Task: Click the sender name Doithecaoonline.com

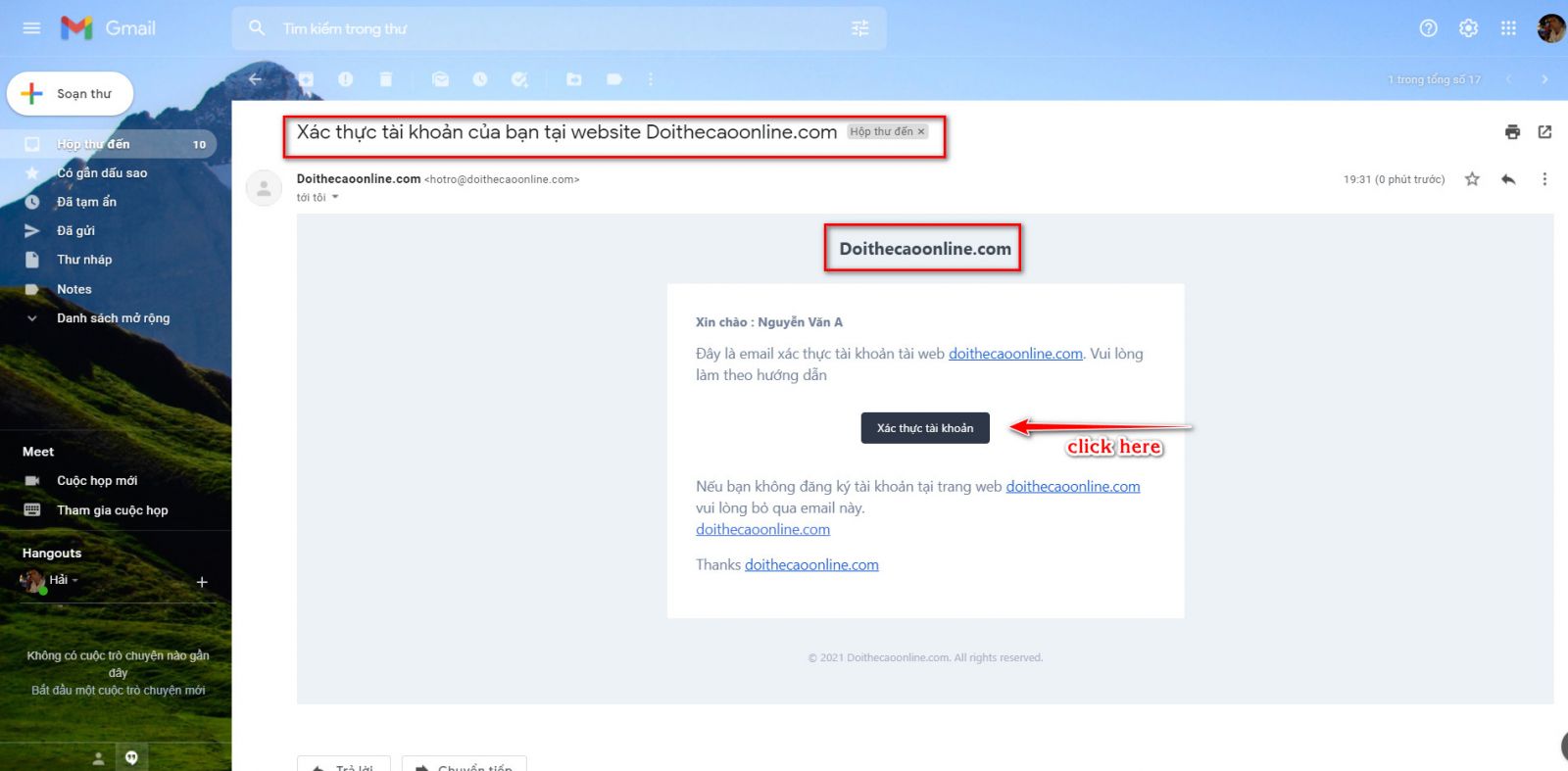Action: click(359, 178)
